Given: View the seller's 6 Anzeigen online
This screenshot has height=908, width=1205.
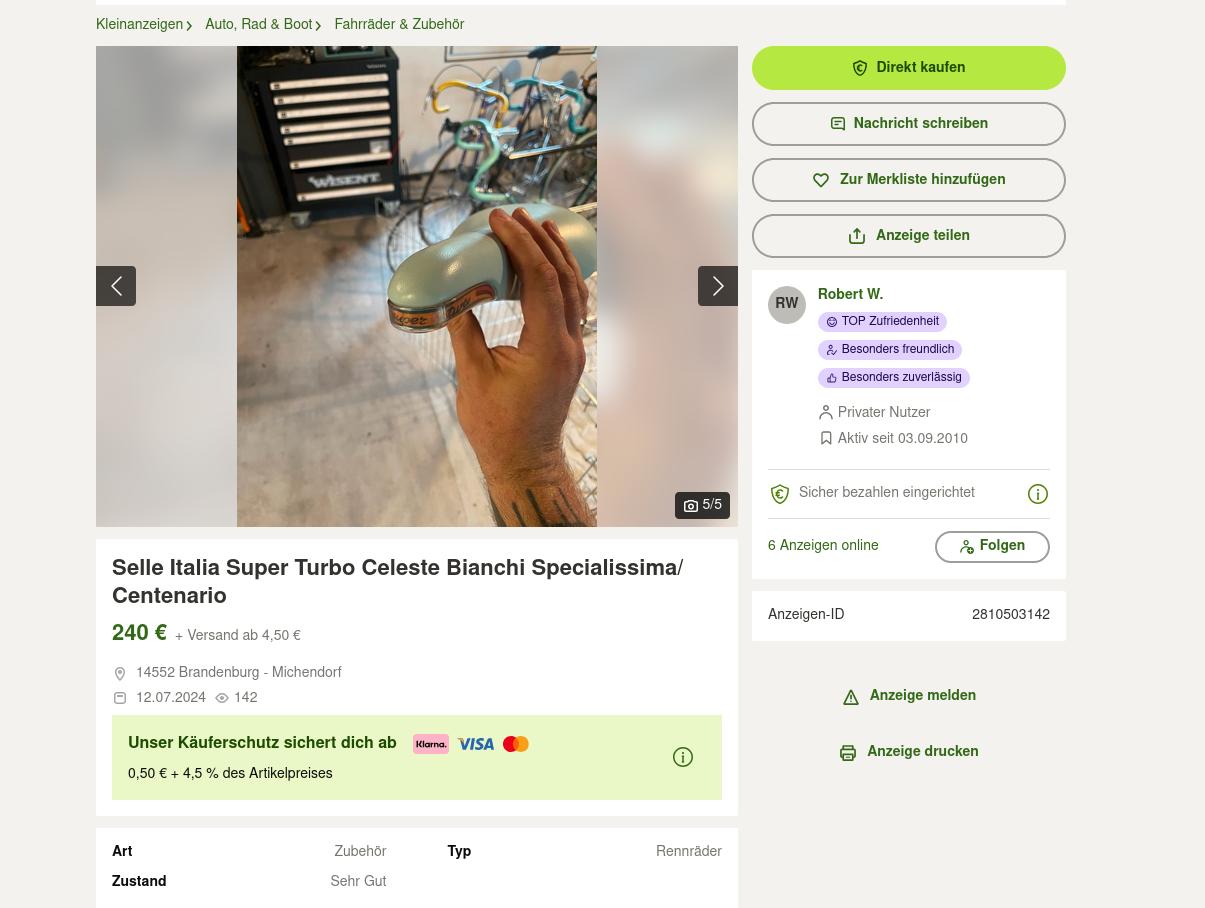Looking at the screenshot, I should coord(823,546).
